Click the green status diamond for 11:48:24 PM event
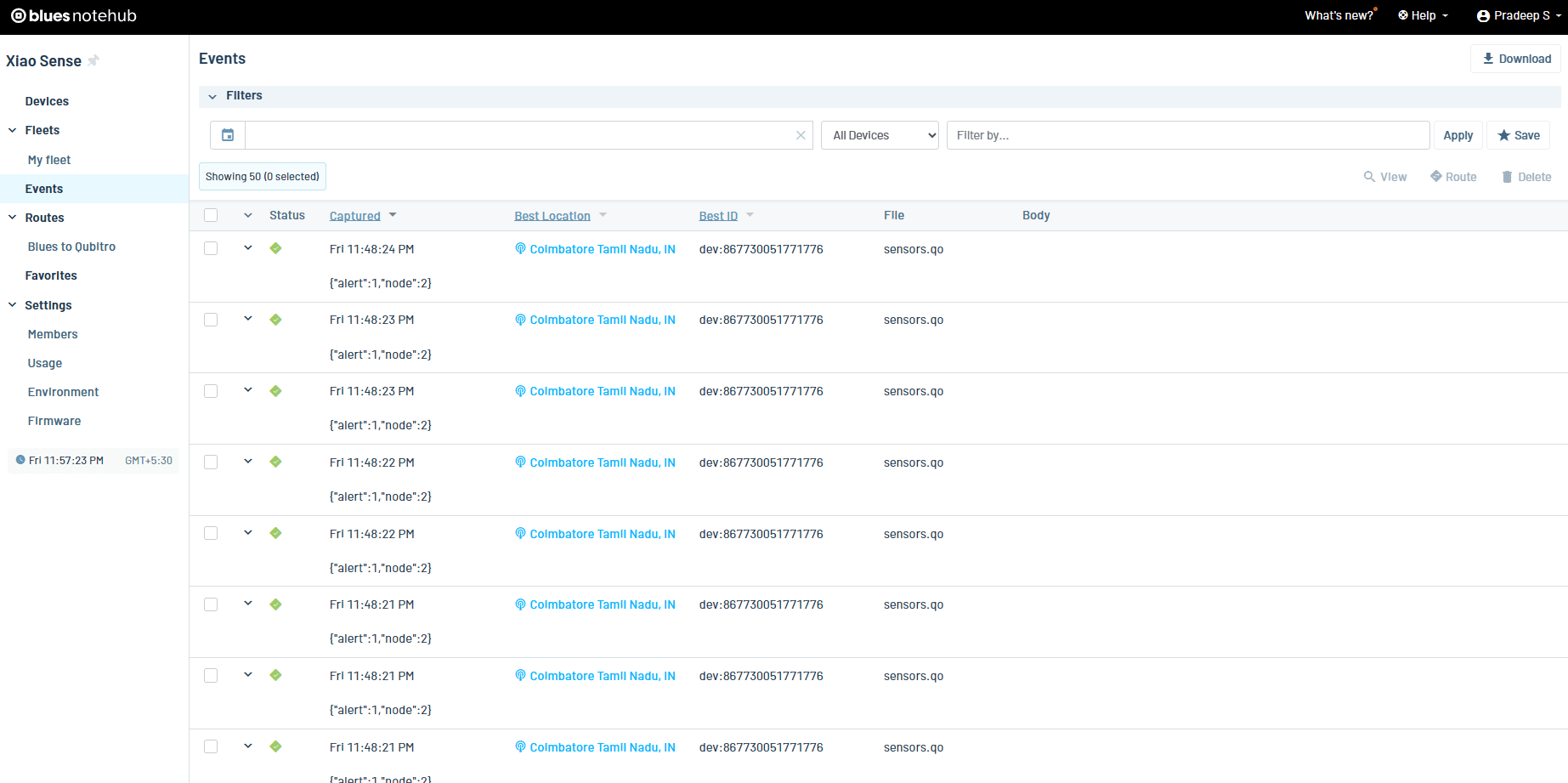Screen dimensions: 1568x783 pyautogui.click(x=275, y=248)
